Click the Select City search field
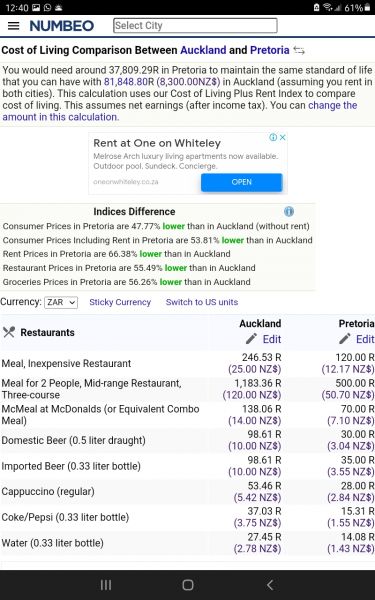 195,26
